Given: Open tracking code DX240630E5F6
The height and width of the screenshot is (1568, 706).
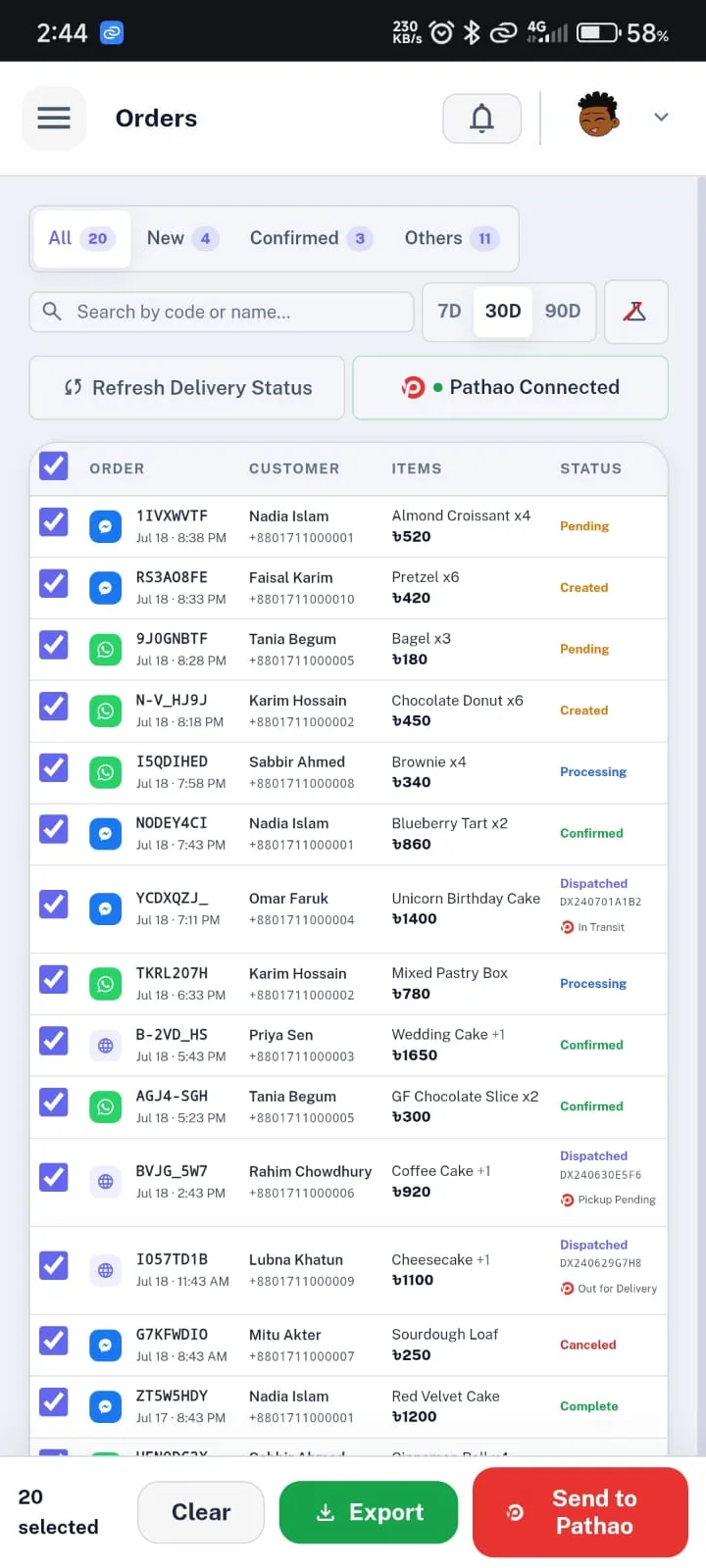Looking at the screenshot, I should coord(600,1174).
